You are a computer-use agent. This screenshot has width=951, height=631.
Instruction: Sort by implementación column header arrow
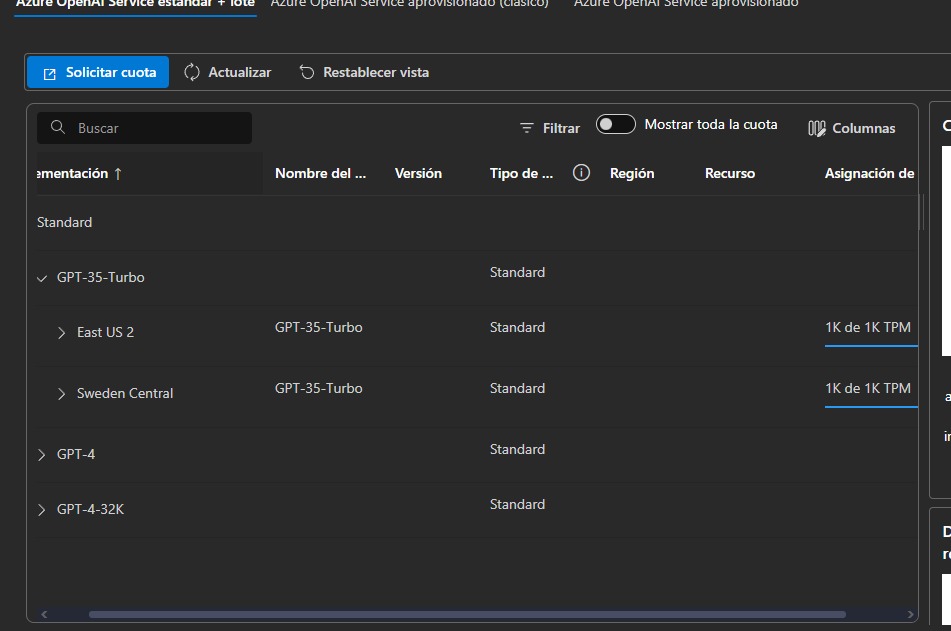point(118,174)
